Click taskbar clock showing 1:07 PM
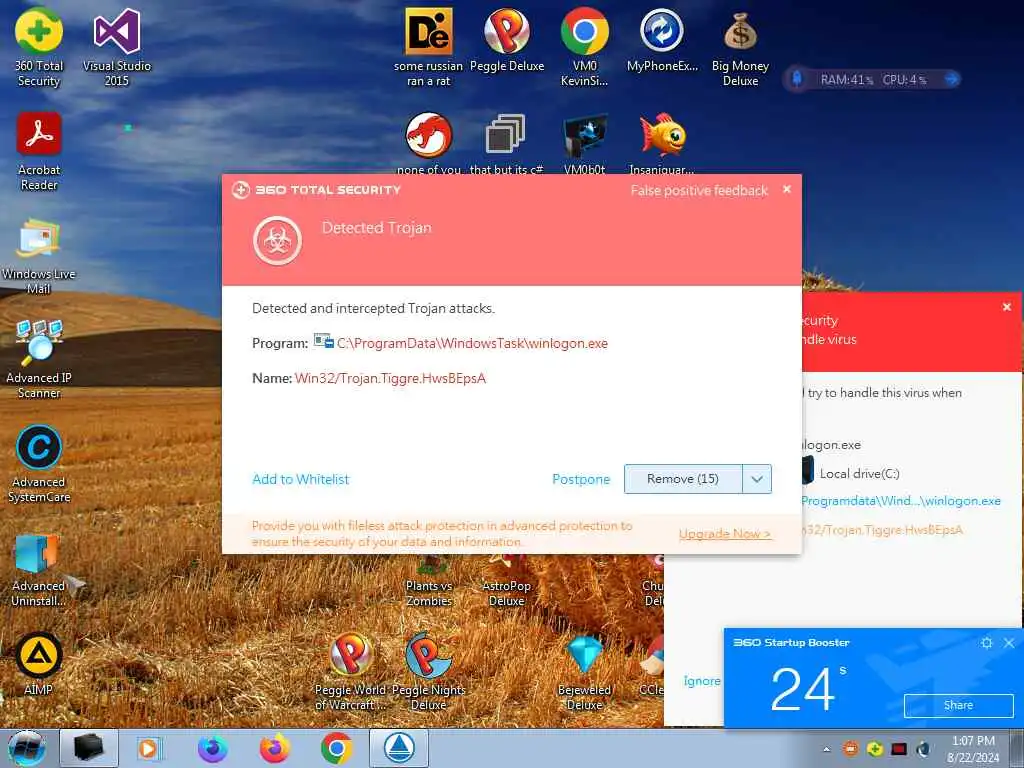 973,749
